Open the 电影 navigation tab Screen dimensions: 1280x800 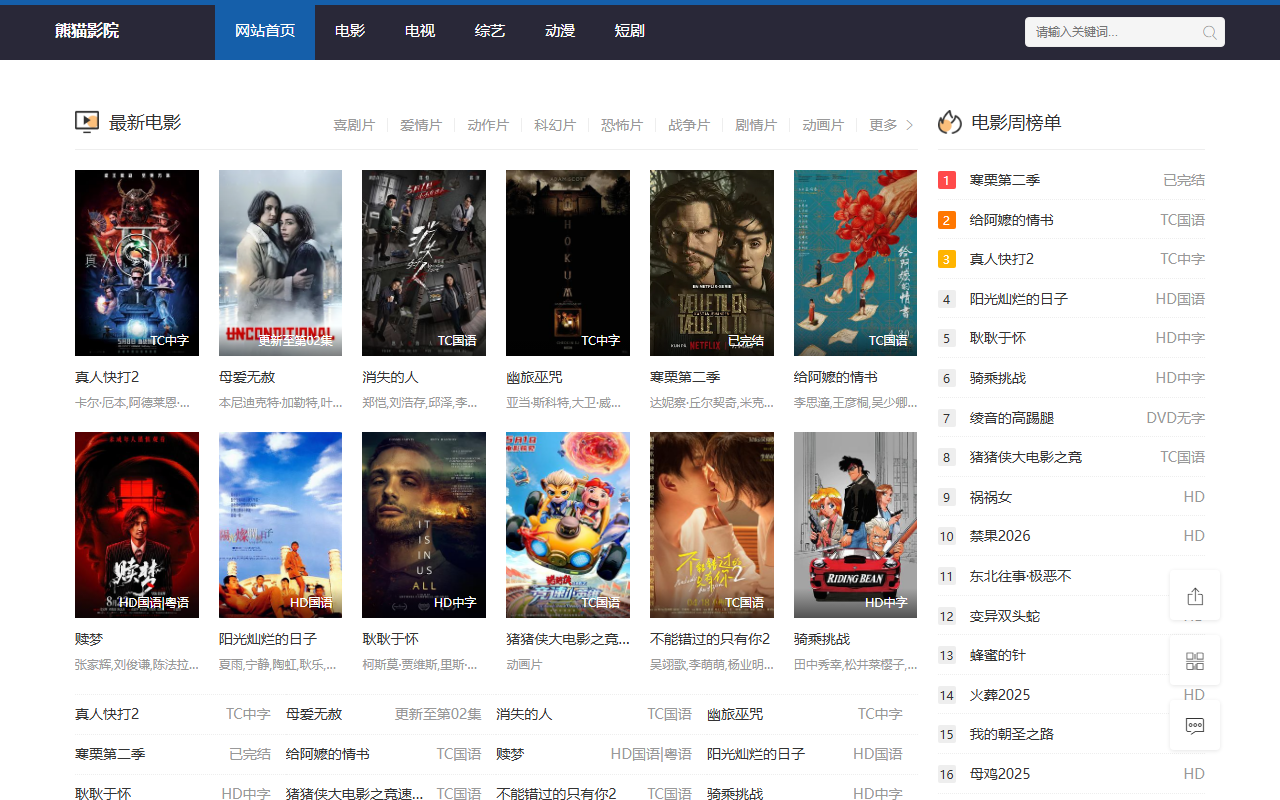pyautogui.click(x=350, y=31)
